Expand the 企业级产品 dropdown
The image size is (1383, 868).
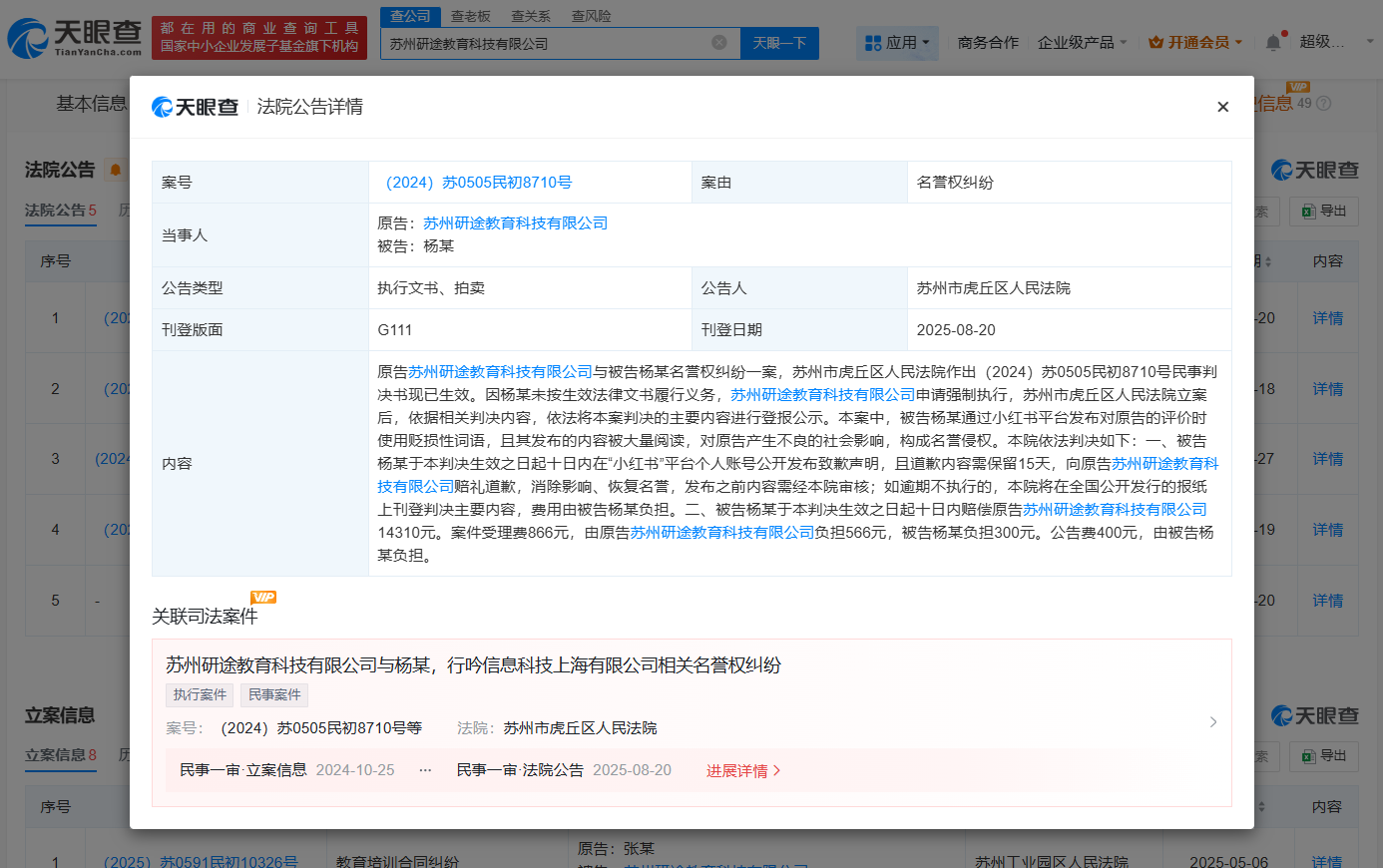coord(1082,43)
